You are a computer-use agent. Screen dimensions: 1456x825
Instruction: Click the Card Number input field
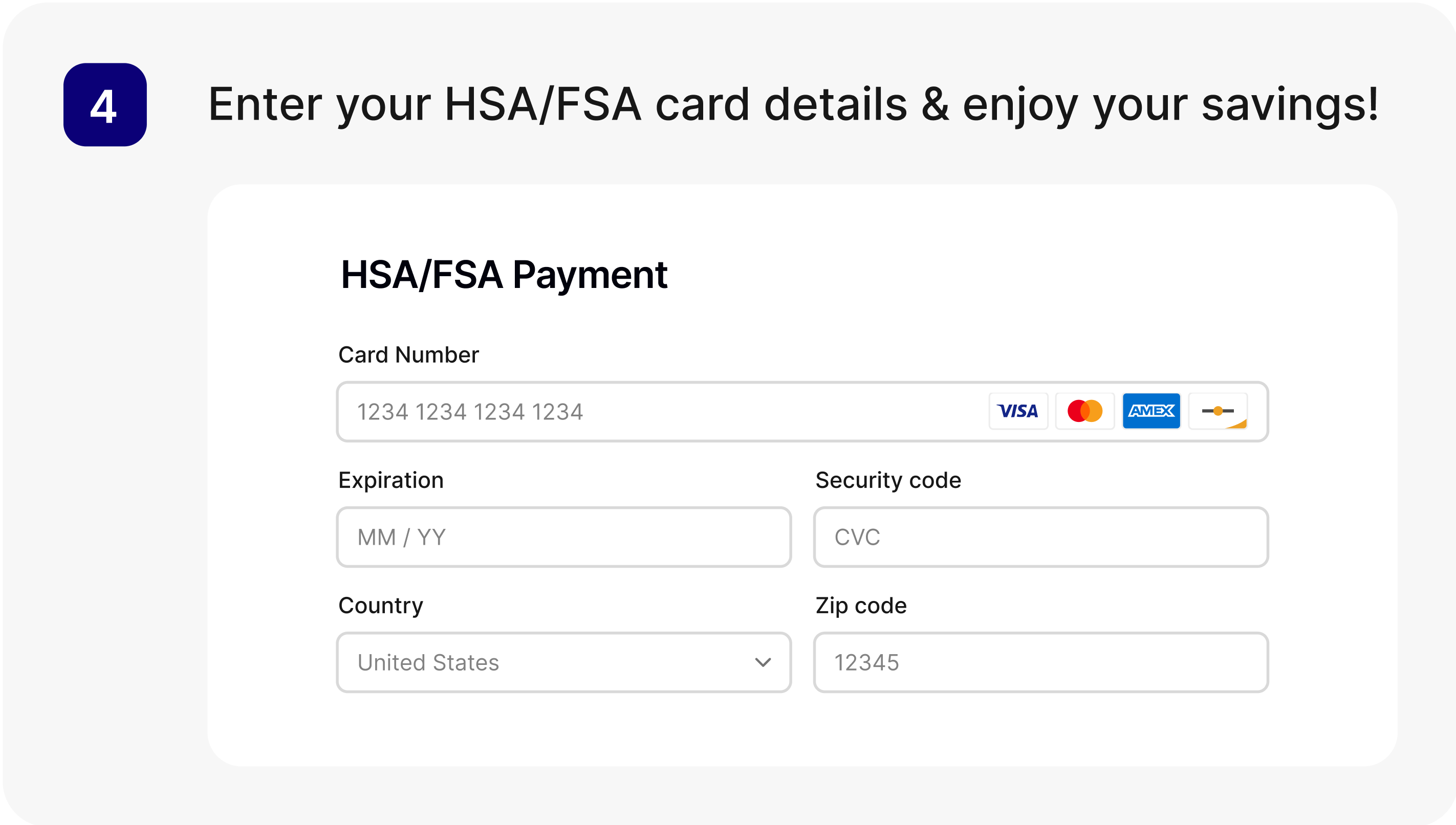652,412
